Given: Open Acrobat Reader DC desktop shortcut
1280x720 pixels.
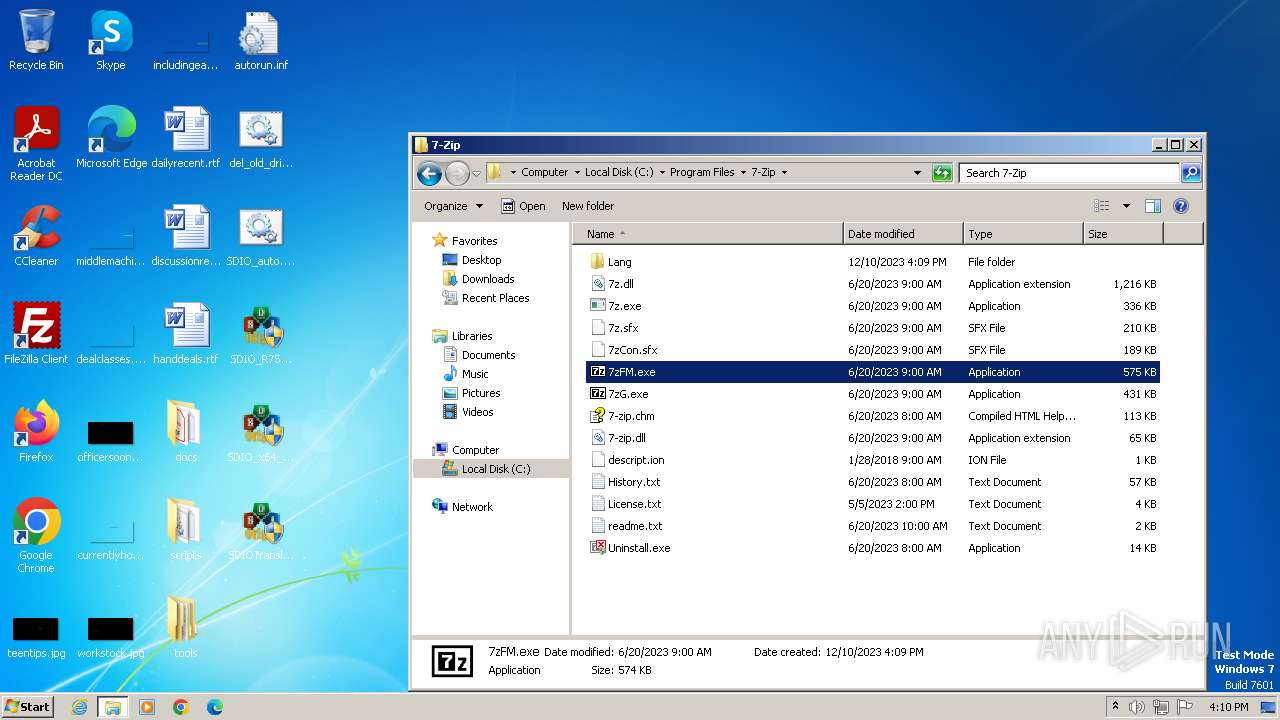Looking at the screenshot, I should tap(36, 143).
